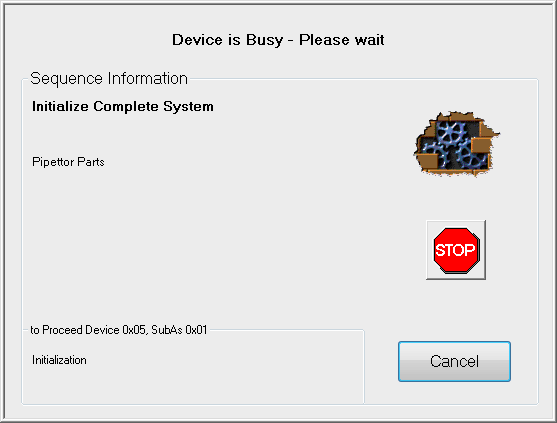Click the white STOP lettering in the octagon
Viewport: 557px width, 423px height.
[x=455, y=250]
